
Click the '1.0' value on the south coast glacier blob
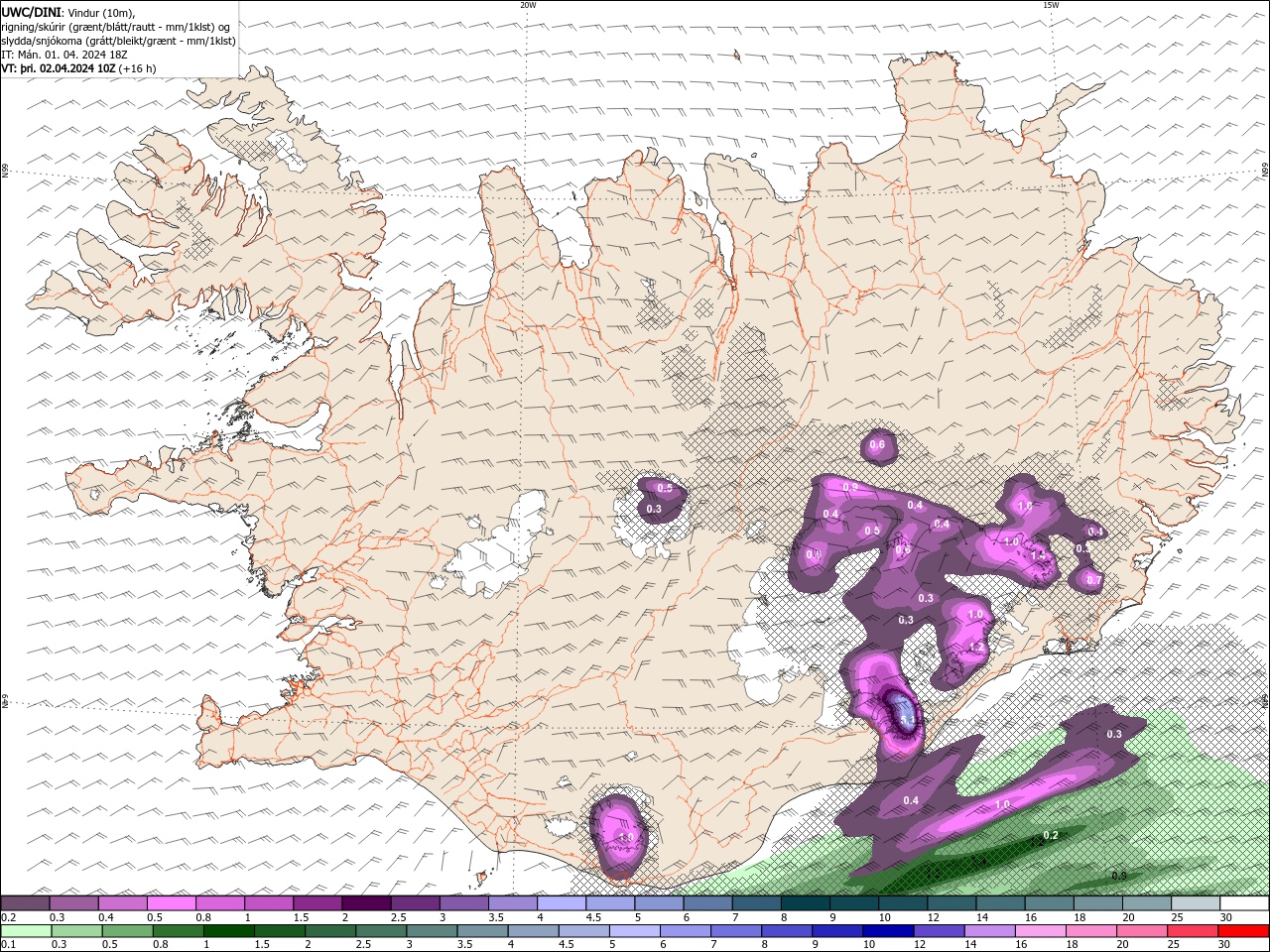626,837
